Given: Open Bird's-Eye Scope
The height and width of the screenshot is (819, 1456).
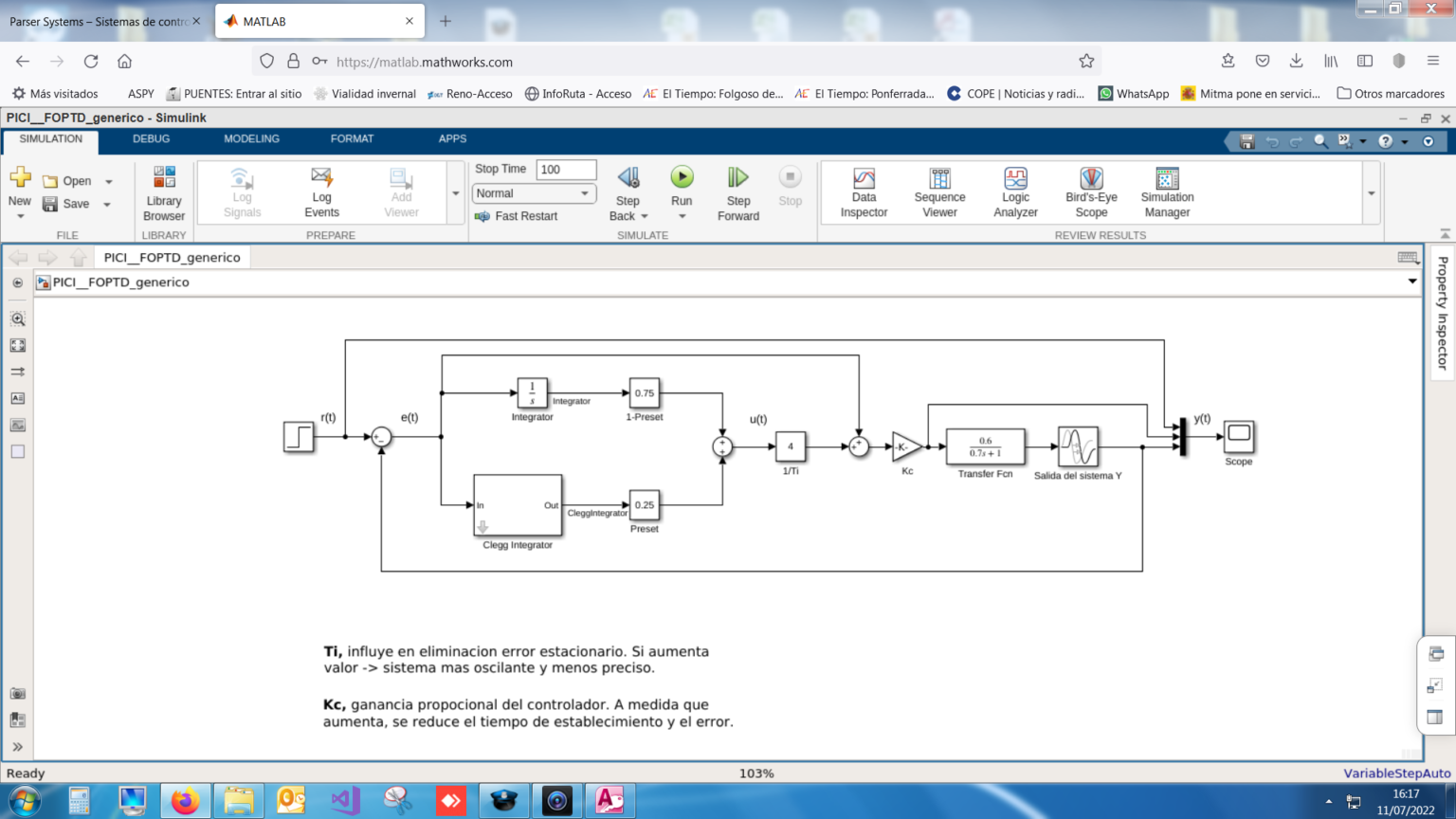Looking at the screenshot, I should coord(1091,192).
